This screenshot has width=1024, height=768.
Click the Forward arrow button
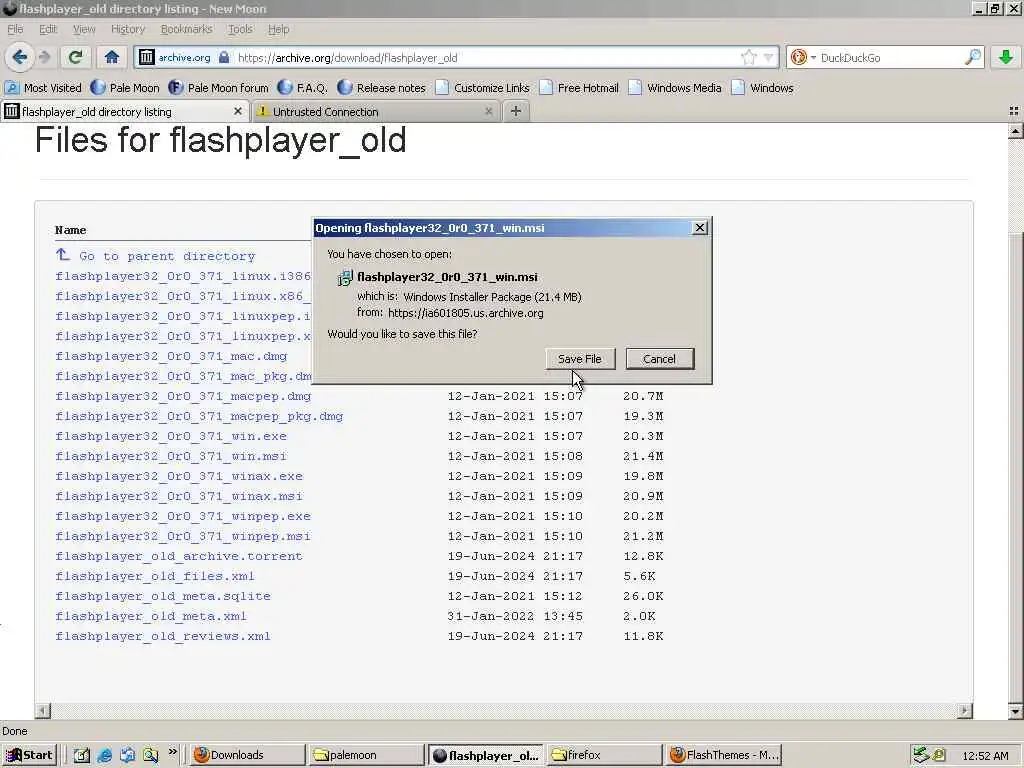tap(44, 57)
